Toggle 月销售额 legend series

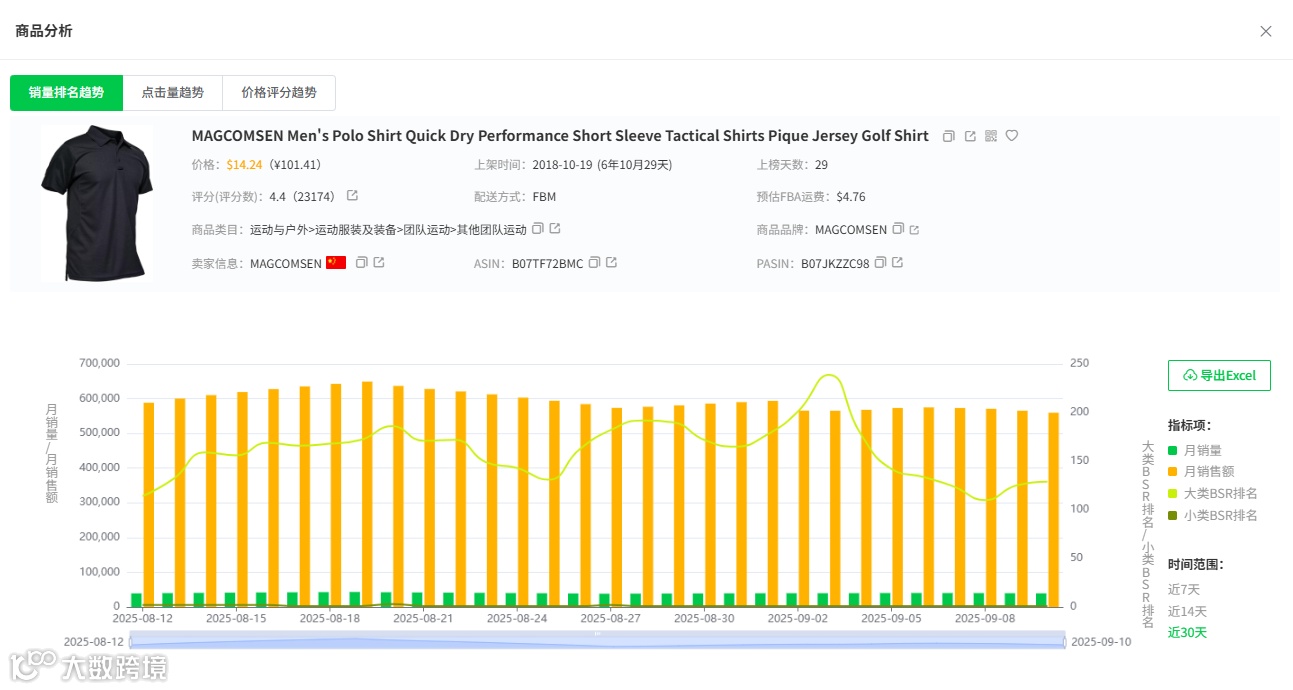(x=1201, y=472)
